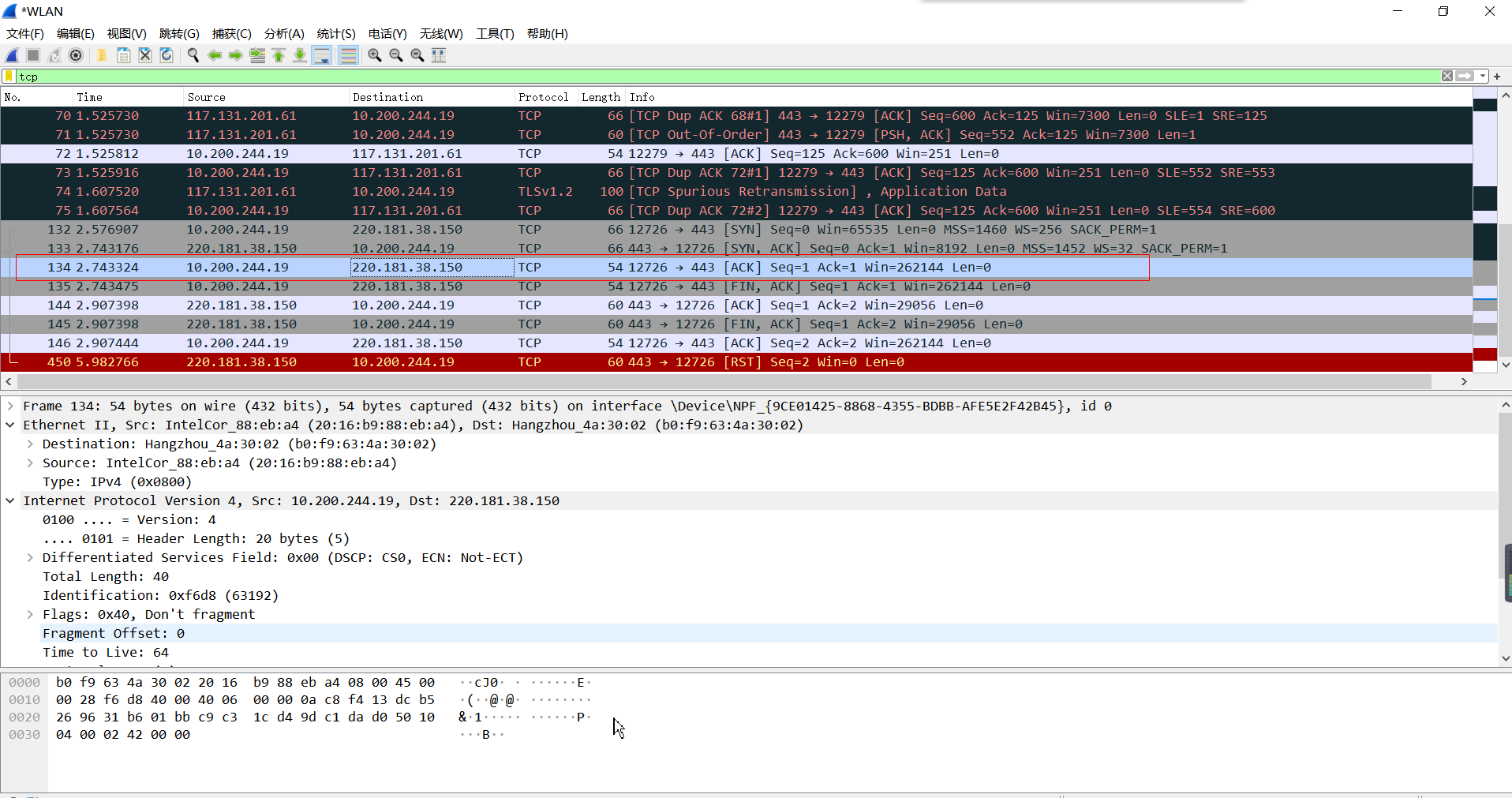Screen dimensions: 1512x798
Task: Reload the capture file
Action: point(167,55)
